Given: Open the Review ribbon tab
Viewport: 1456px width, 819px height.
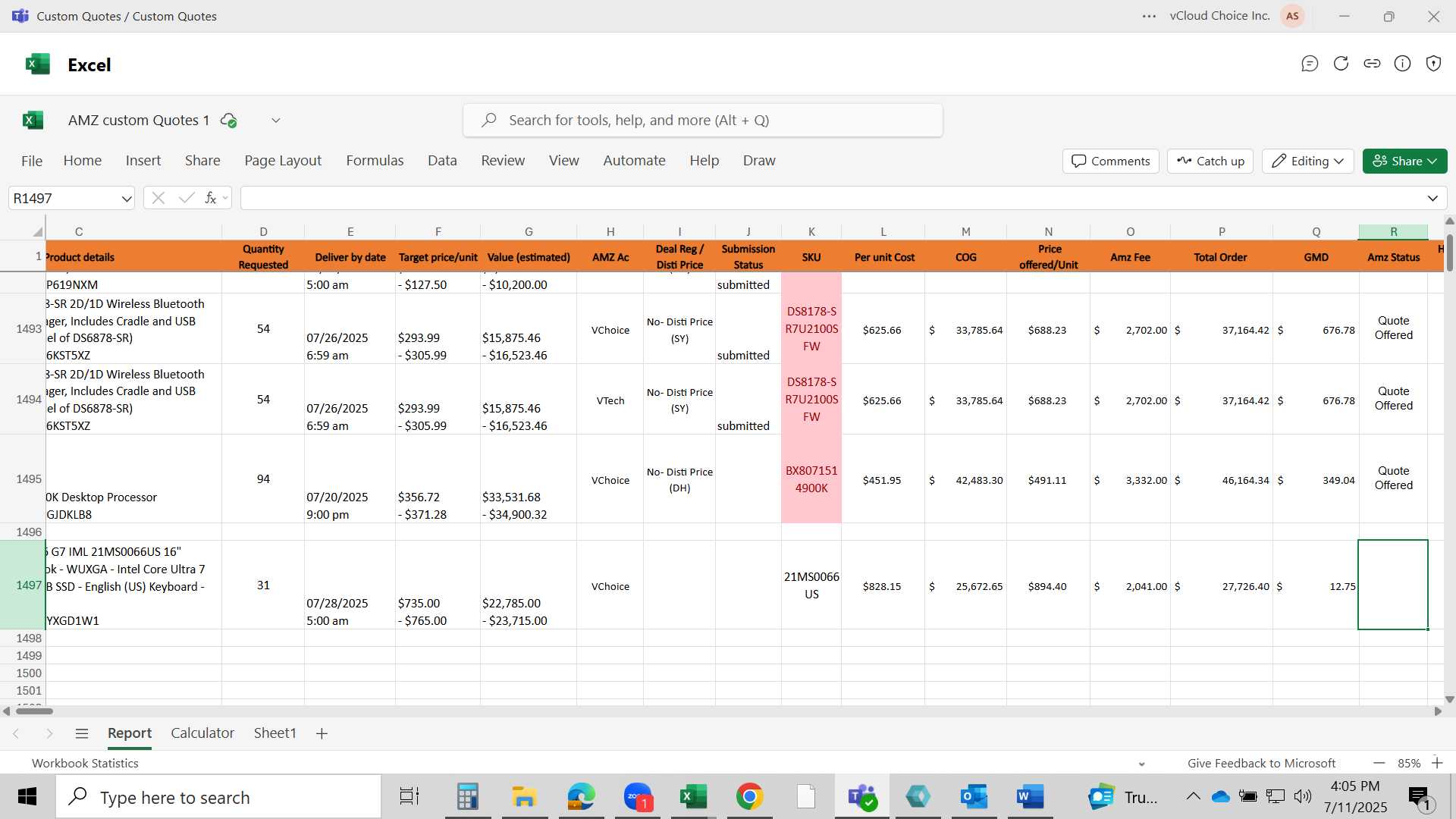Looking at the screenshot, I should pyautogui.click(x=503, y=161).
